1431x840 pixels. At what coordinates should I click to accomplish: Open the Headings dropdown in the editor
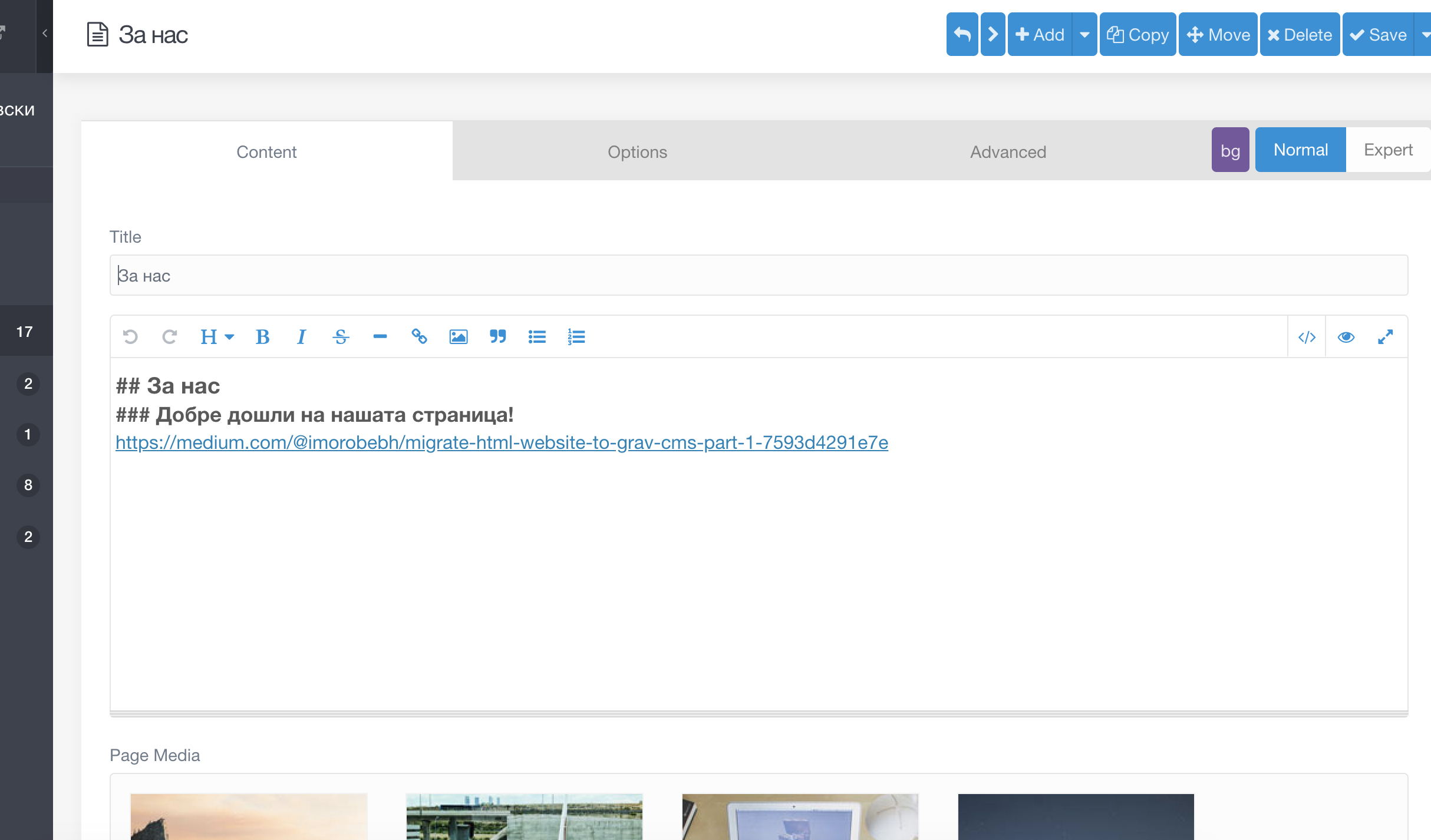(x=217, y=336)
